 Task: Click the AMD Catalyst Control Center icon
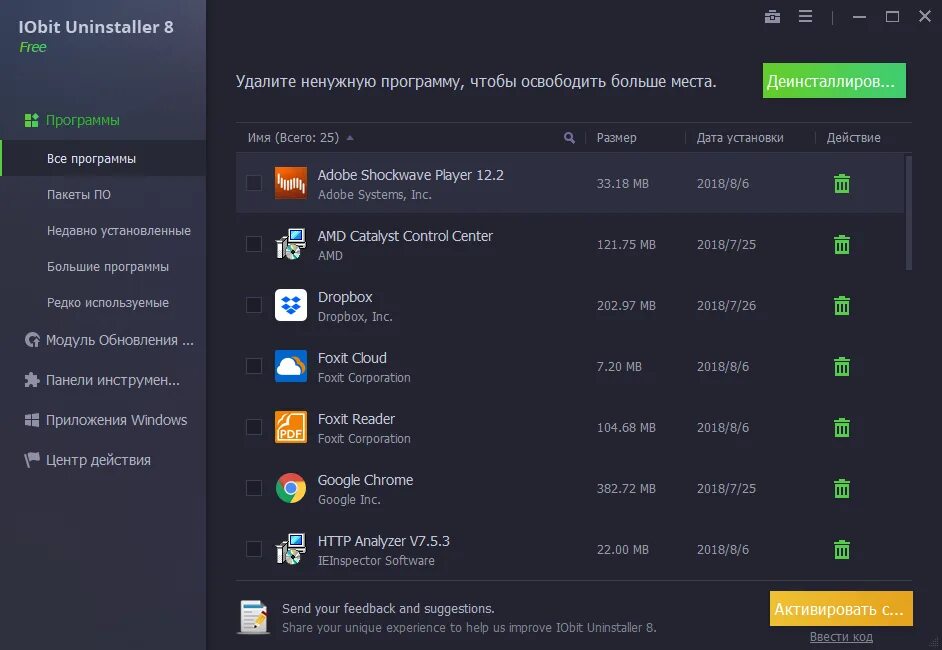(x=291, y=245)
